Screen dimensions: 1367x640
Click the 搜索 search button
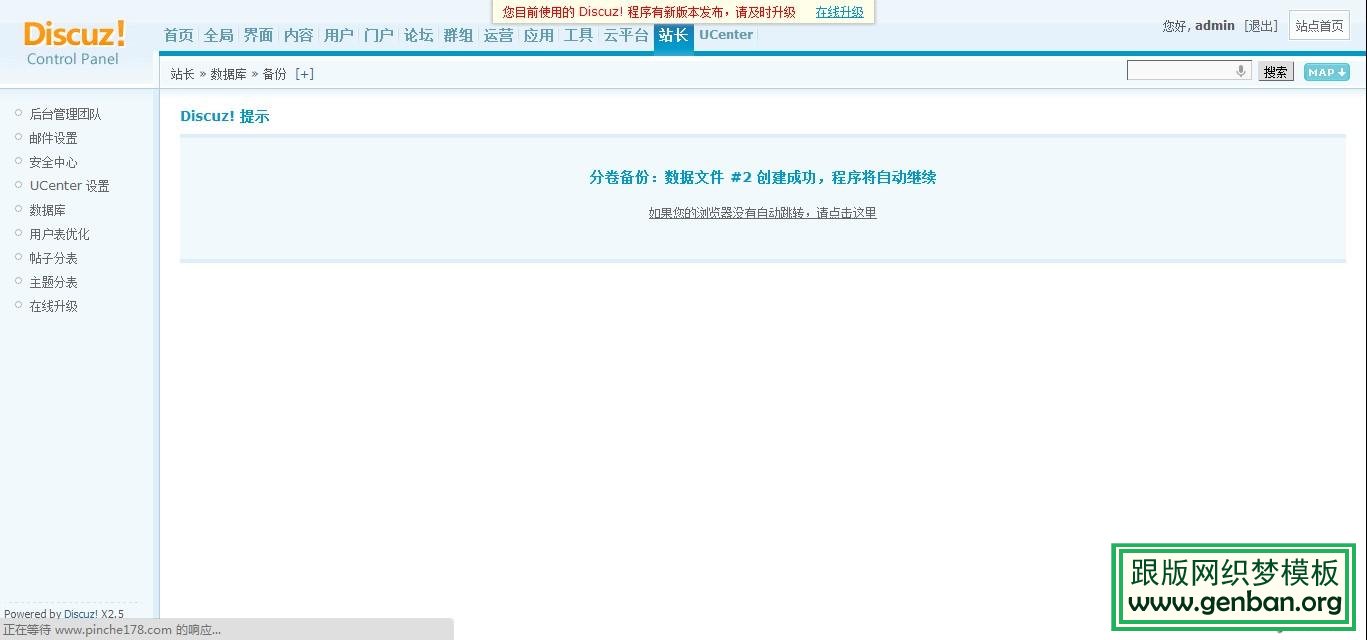1275,72
